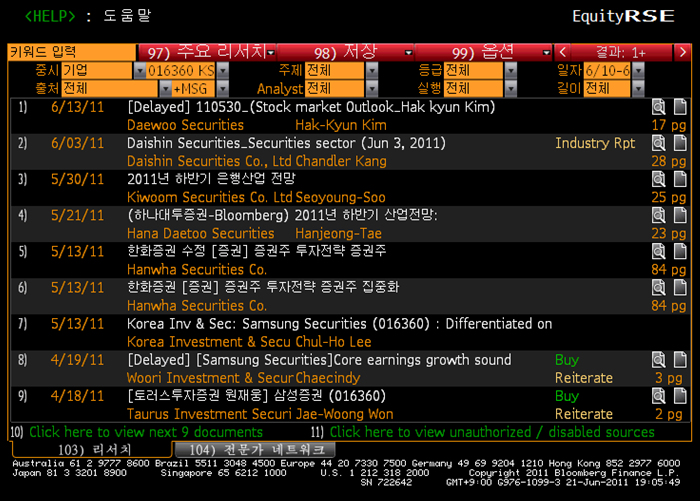Expand the Analyst 전체 dropdown
Viewport: 700px width, 501px height.
(x=371, y=89)
